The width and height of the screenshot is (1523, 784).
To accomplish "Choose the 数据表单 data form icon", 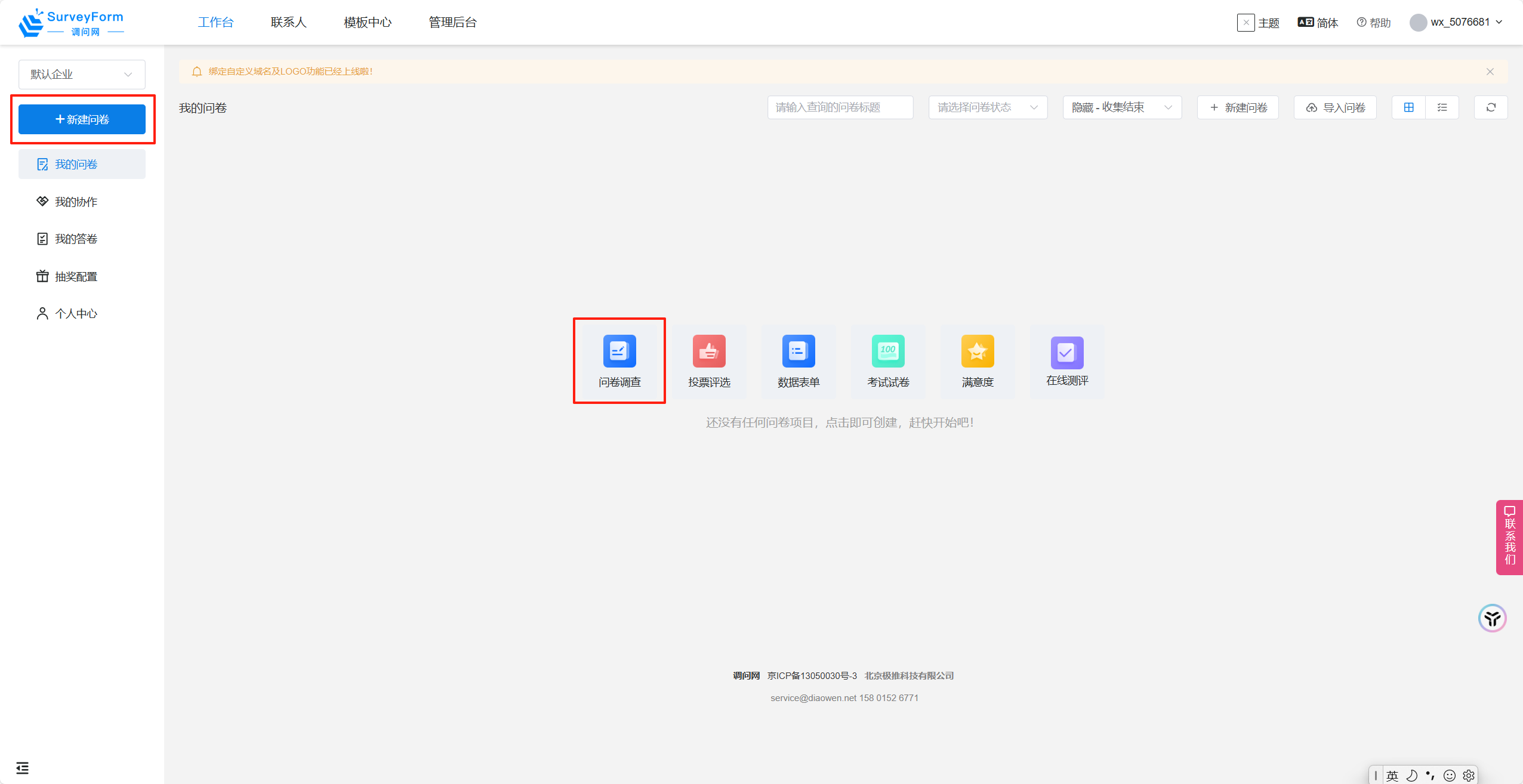I will pos(798,351).
